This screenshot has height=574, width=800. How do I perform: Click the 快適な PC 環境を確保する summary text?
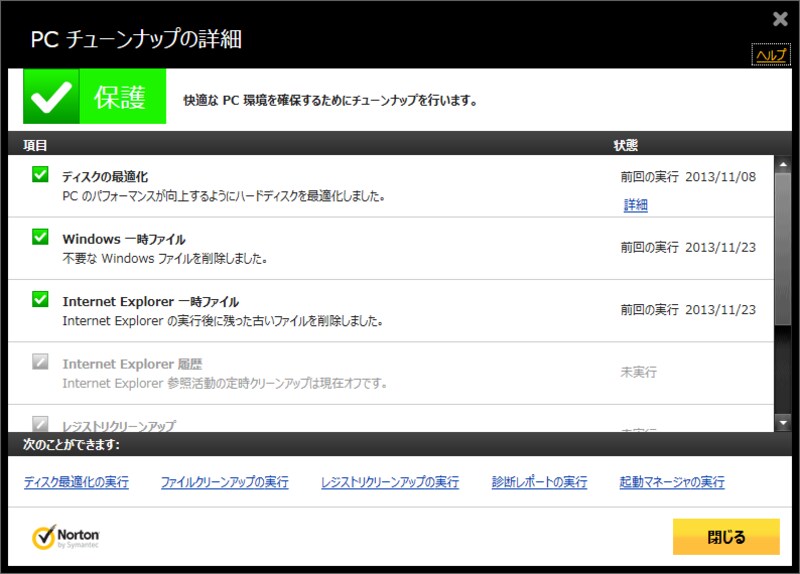tap(330, 101)
